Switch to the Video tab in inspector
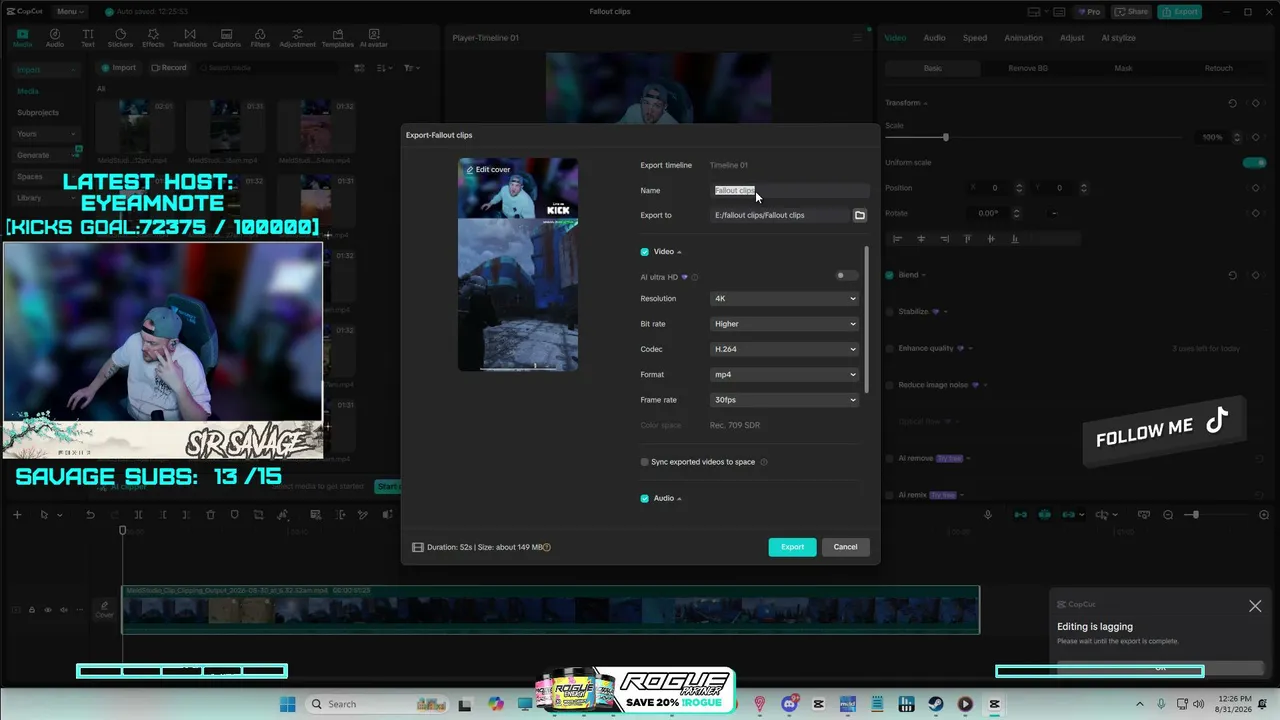The image size is (1280, 720). coord(895,38)
